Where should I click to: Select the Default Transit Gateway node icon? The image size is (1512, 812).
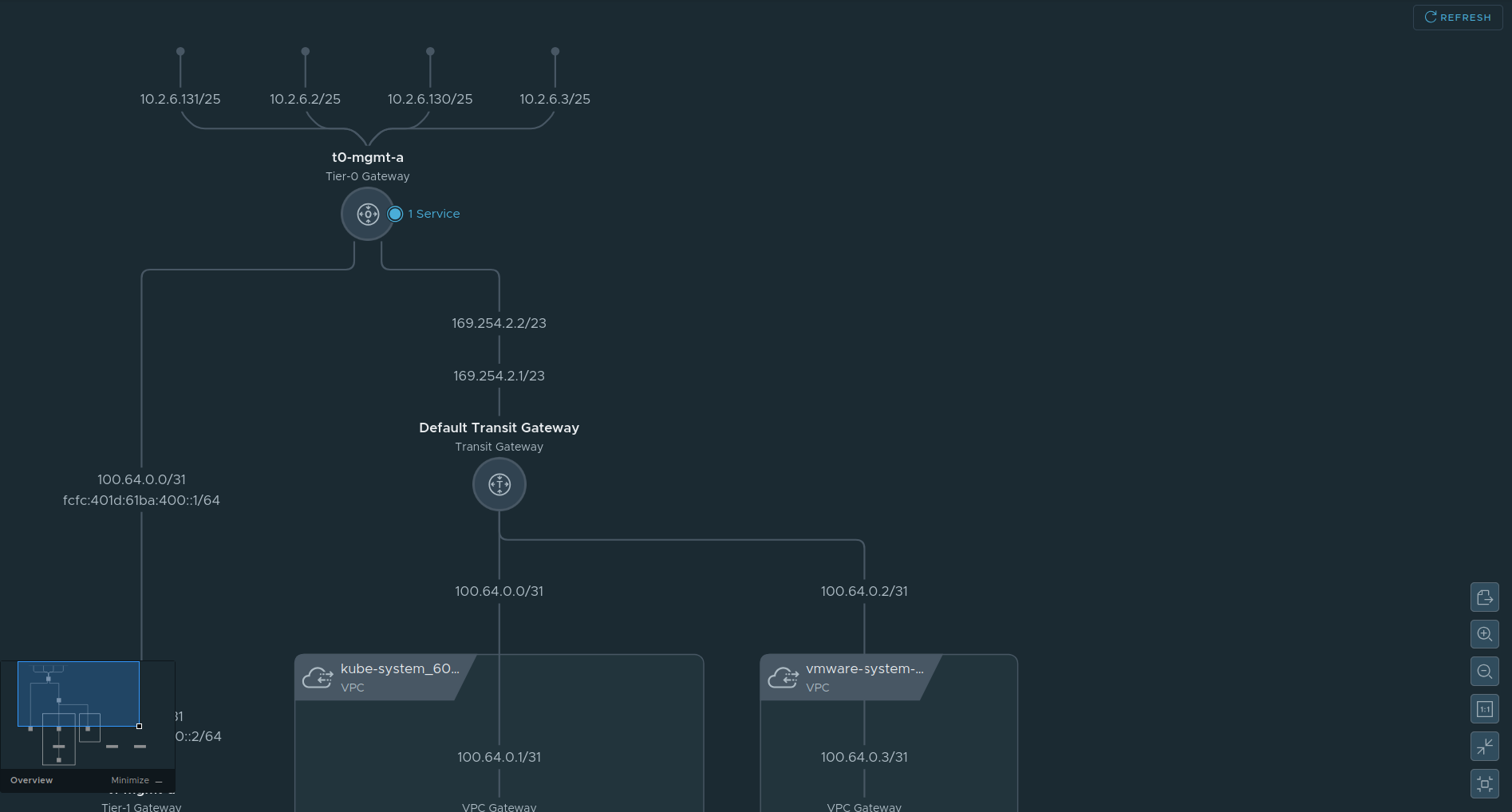(499, 484)
